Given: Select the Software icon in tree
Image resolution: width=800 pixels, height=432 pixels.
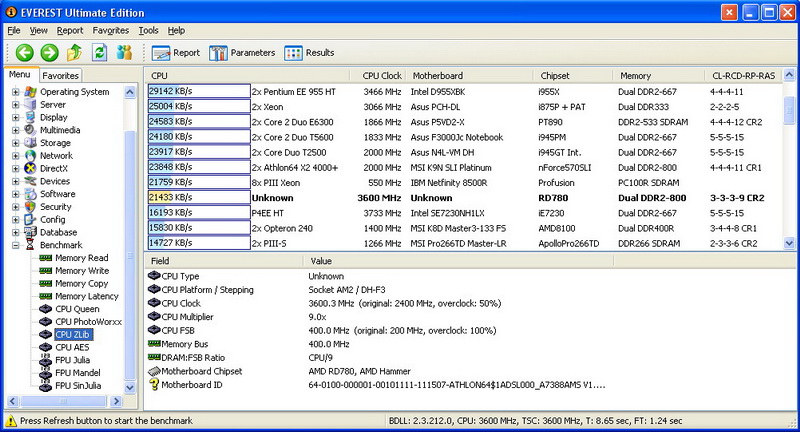Looking at the screenshot, I should (x=31, y=194).
